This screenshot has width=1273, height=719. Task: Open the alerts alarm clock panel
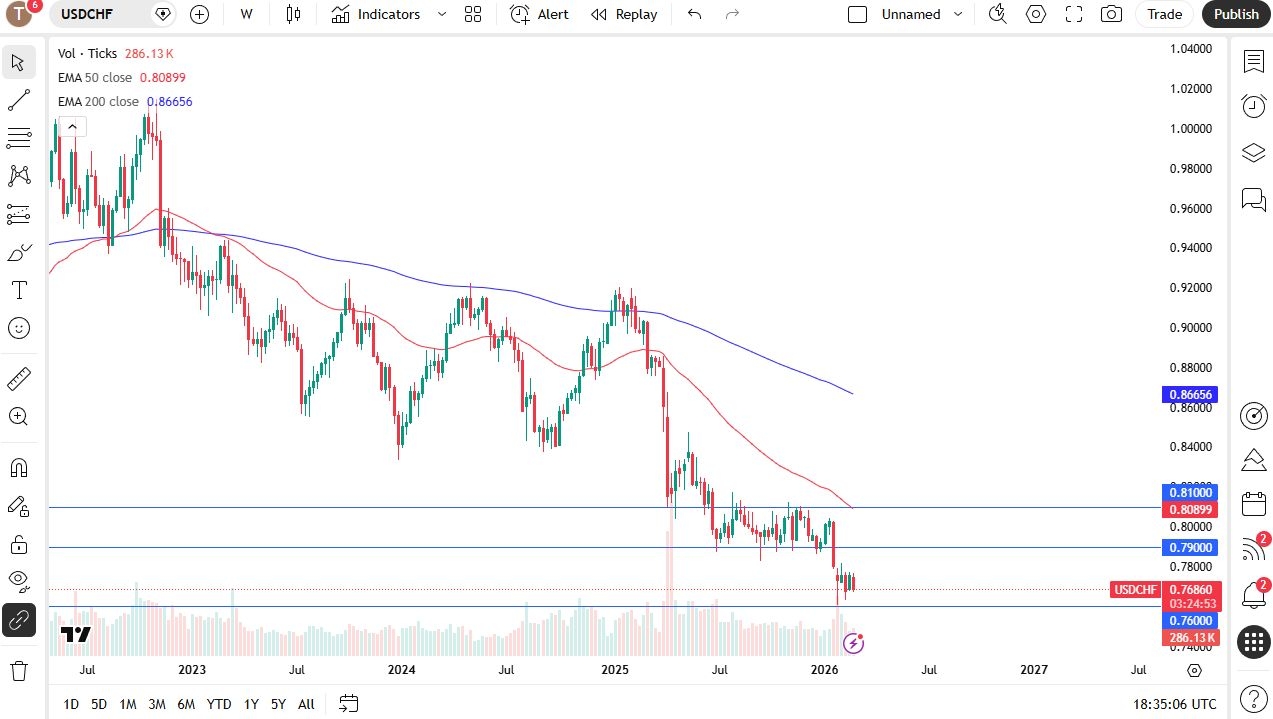click(x=1253, y=105)
